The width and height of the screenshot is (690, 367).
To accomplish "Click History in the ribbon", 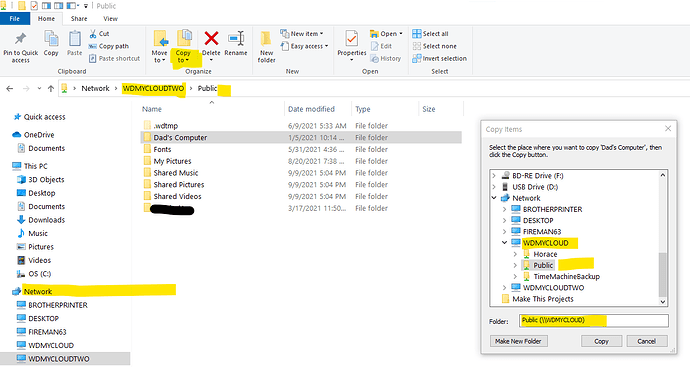I will click(x=385, y=59).
